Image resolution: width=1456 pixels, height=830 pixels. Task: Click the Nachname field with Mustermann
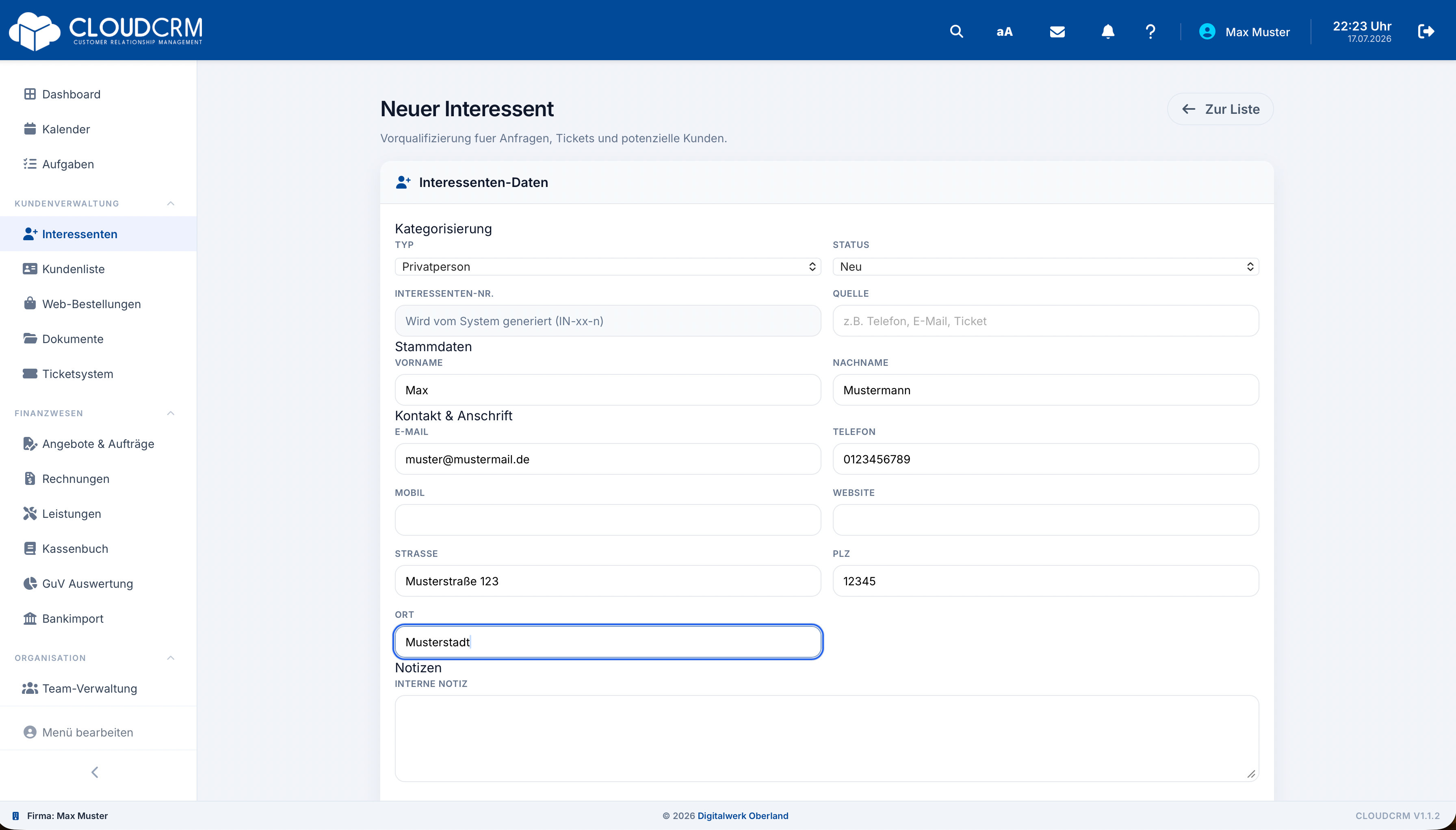click(1045, 389)
